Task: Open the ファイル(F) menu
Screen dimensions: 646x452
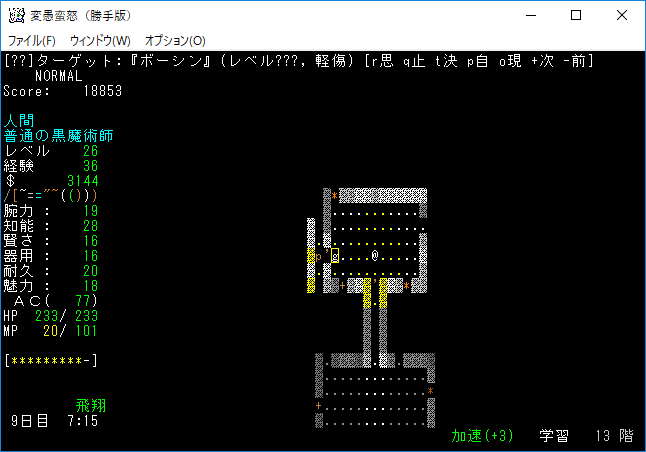Action: 33,41
